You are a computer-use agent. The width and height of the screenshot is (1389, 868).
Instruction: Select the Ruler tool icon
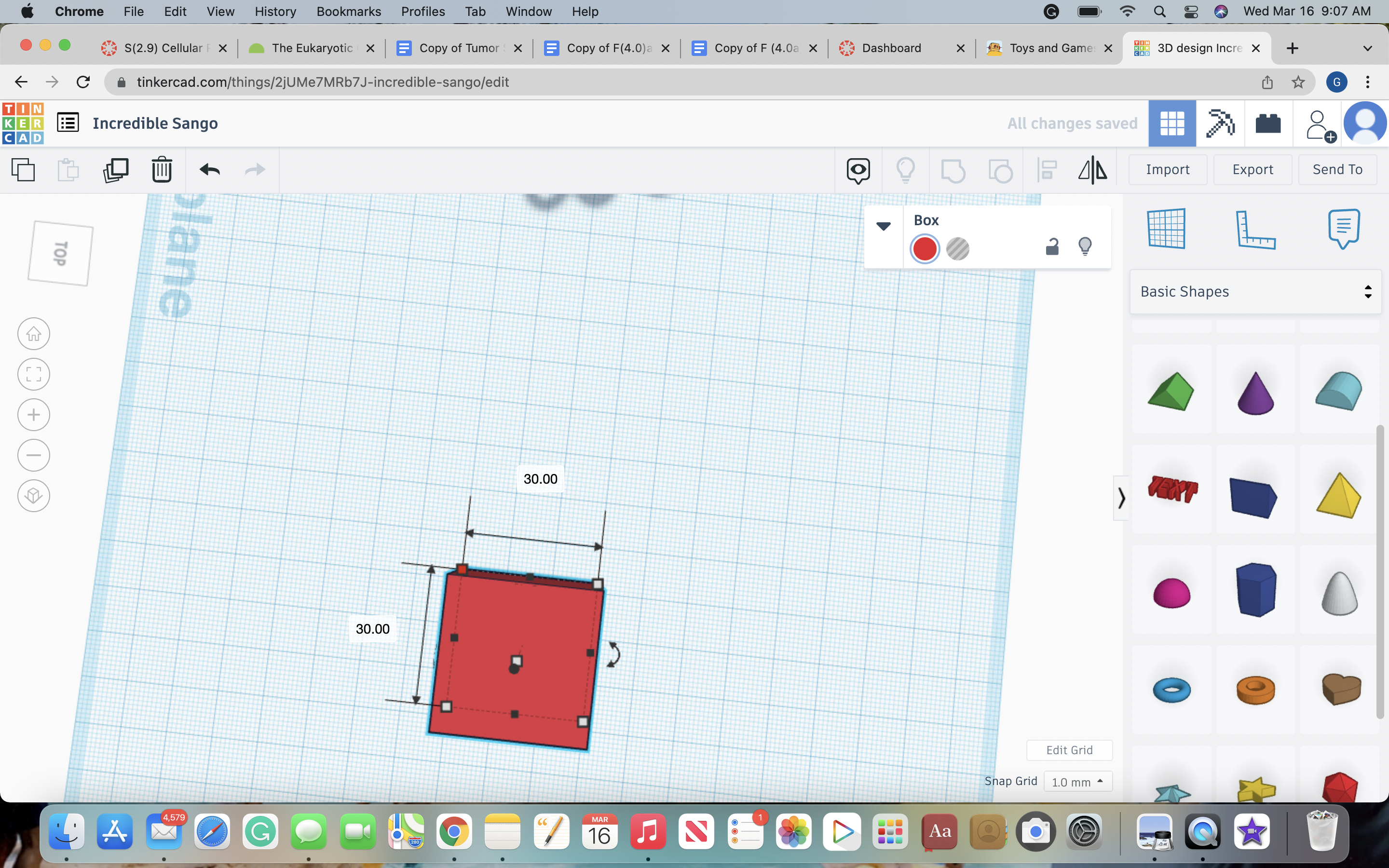pos(1255,230)
